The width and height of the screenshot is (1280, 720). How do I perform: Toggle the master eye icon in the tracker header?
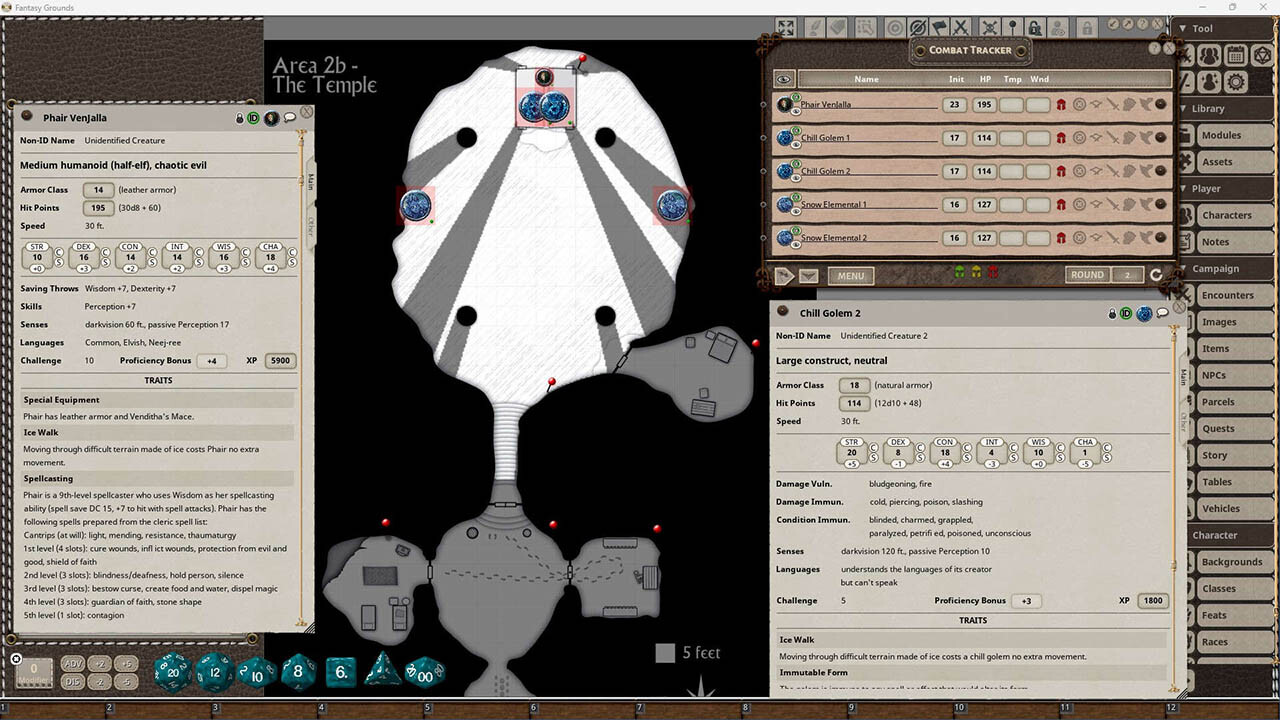[x=784, y=78]
